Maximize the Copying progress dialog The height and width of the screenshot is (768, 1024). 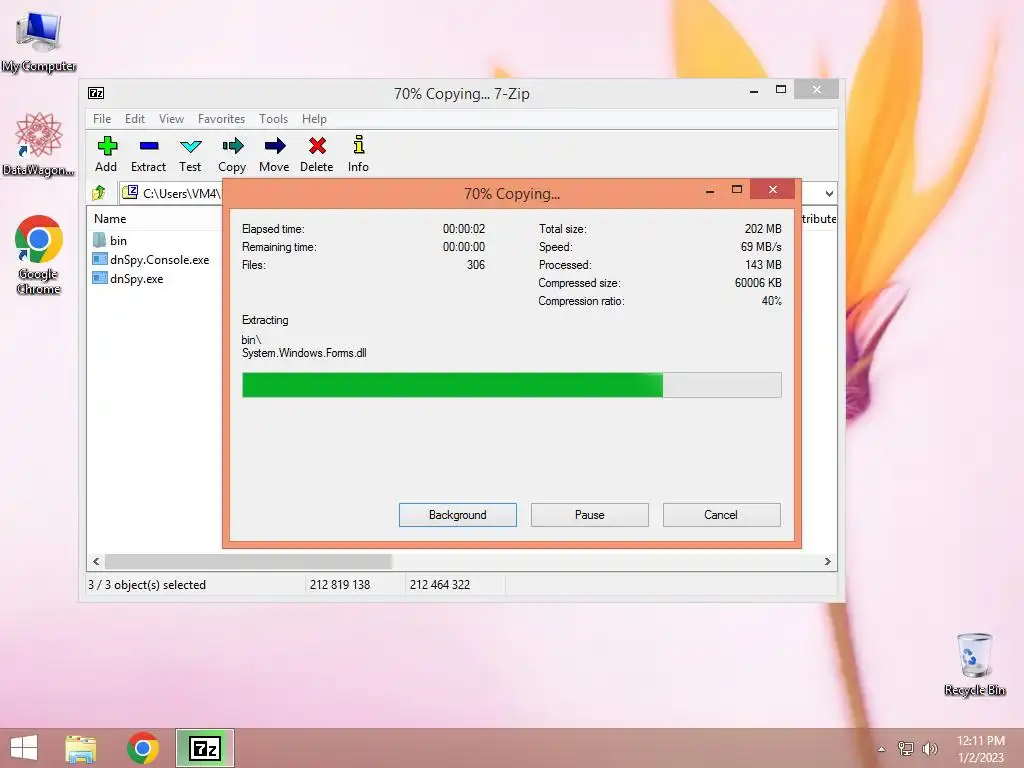[x=737, y=189]
